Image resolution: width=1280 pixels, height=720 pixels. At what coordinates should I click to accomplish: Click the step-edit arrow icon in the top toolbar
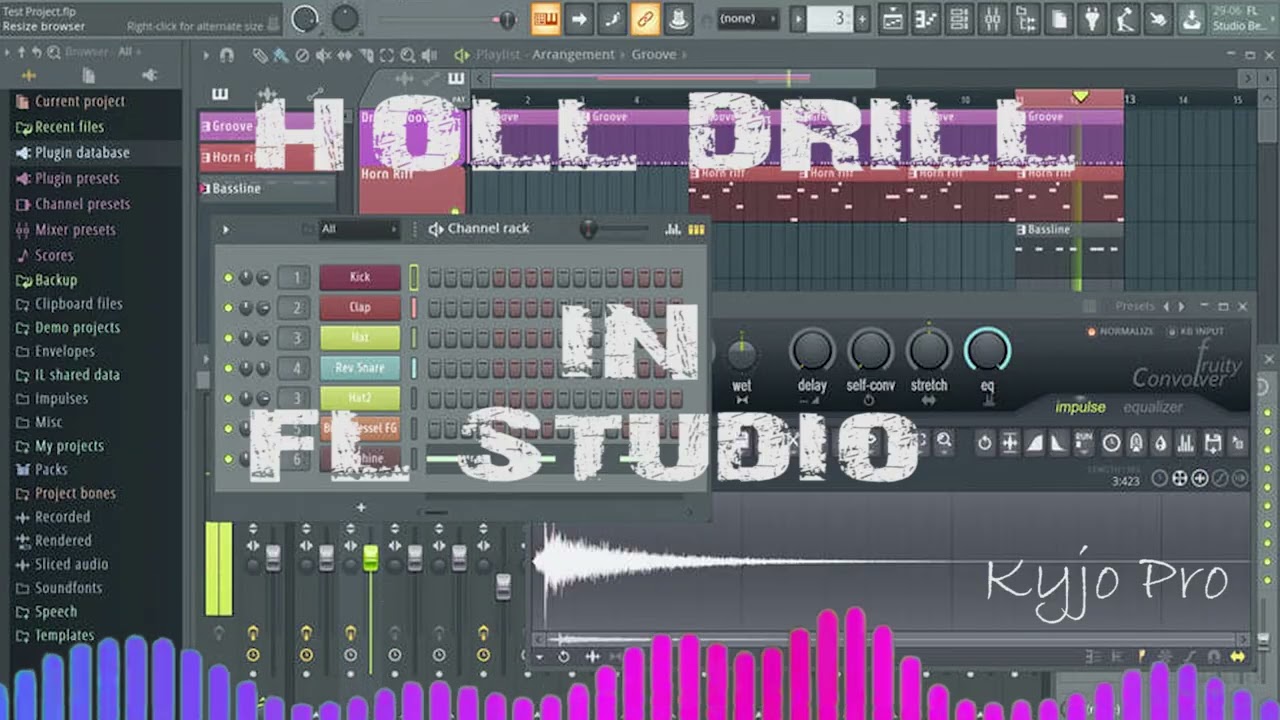pos(579,18)
